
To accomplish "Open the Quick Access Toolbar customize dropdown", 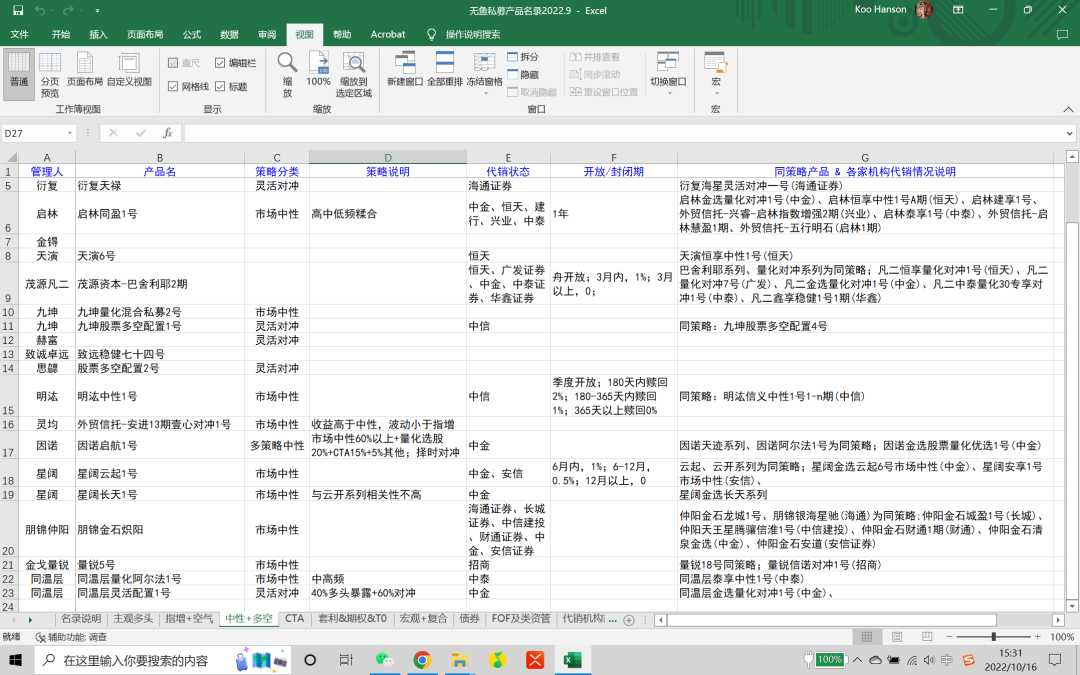I will [x=97, y=10].
